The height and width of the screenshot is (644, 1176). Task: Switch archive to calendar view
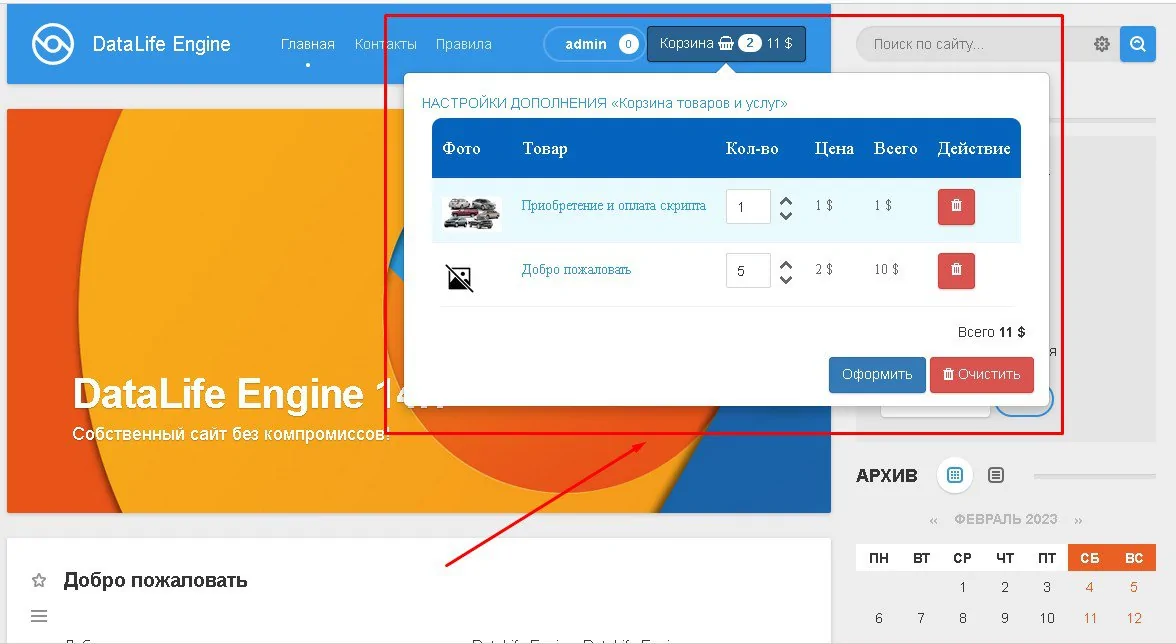point(954,476)
